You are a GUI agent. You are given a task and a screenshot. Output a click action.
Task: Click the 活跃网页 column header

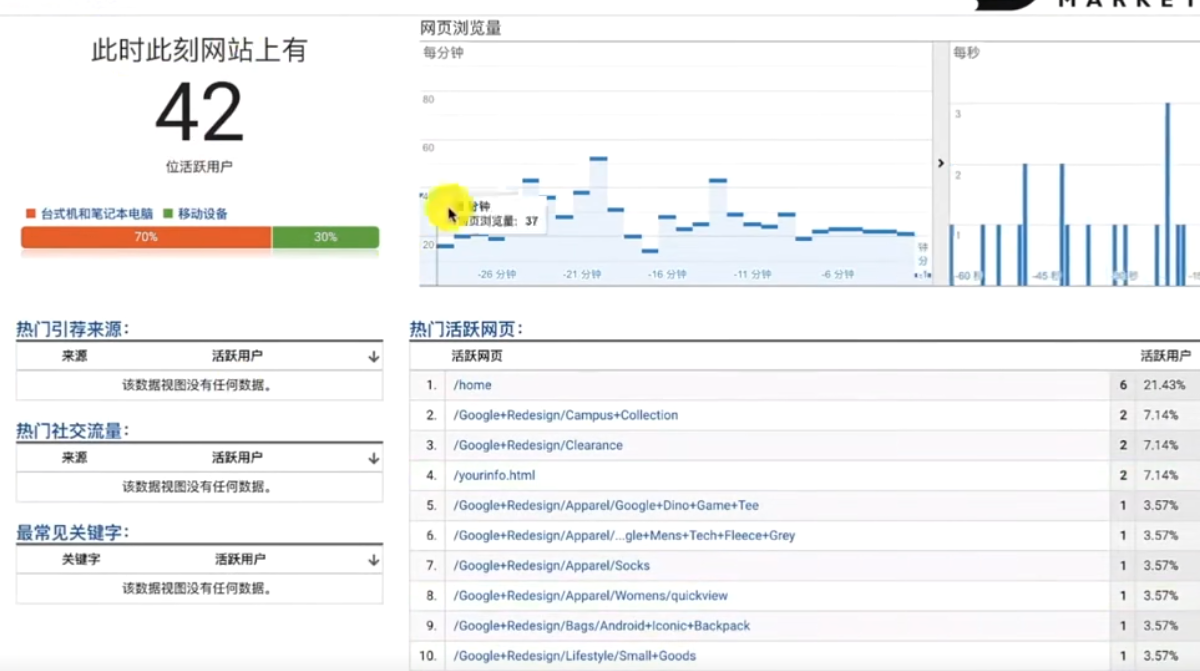477,355
